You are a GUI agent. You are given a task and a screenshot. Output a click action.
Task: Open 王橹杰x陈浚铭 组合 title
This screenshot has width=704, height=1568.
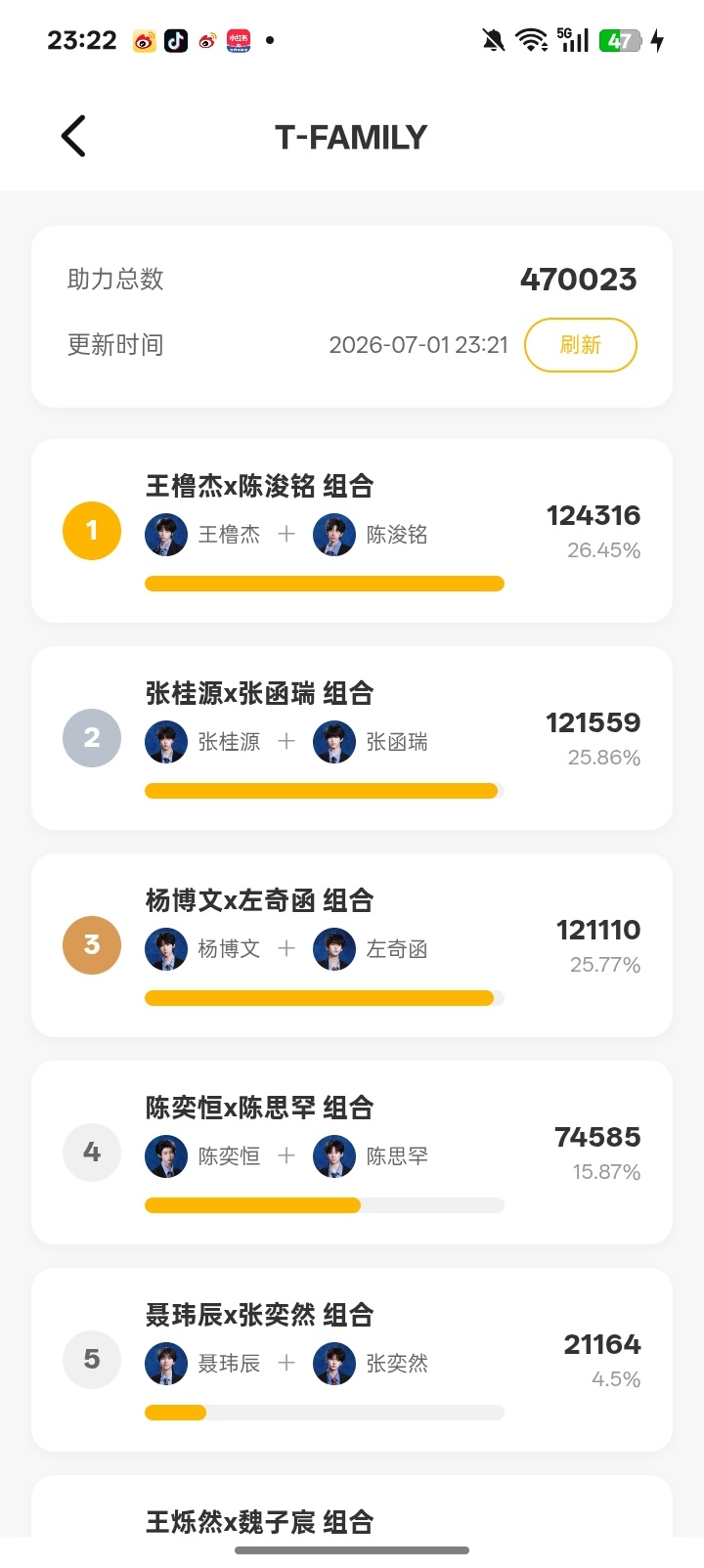pos(260,486)
